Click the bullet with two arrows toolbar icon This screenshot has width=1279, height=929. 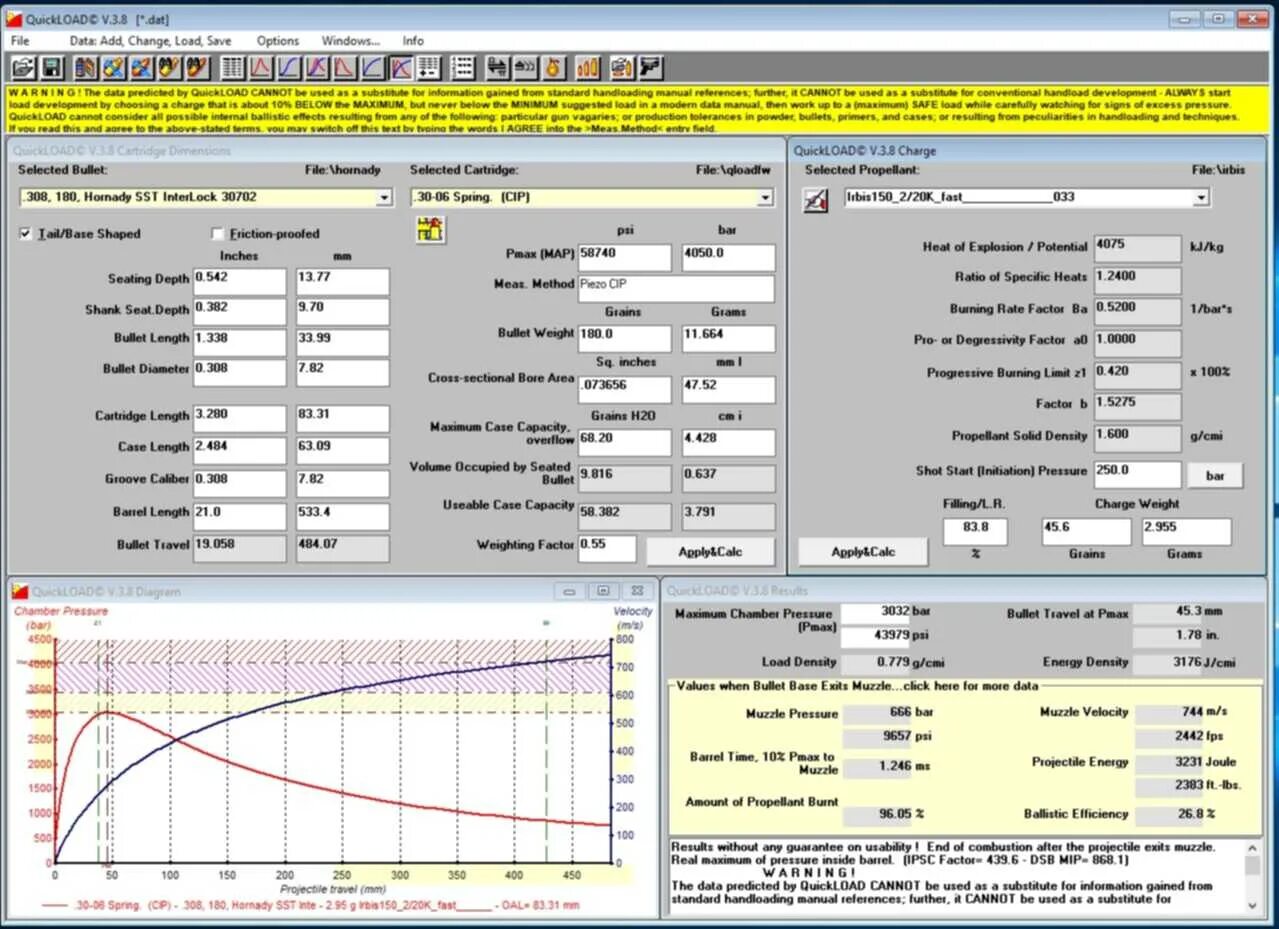tap(498, 68)
